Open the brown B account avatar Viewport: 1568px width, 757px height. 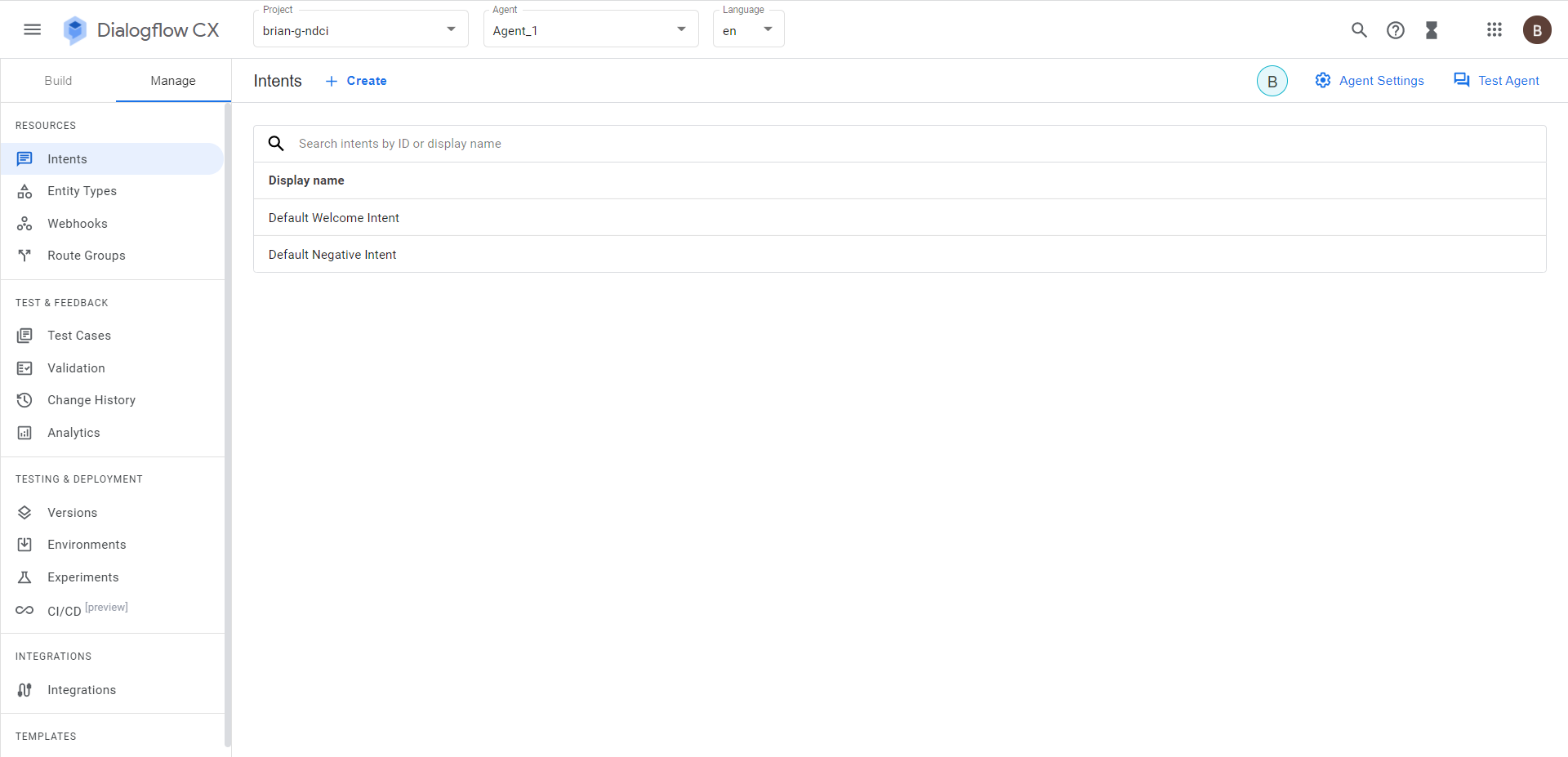[x=1537, y=30]
